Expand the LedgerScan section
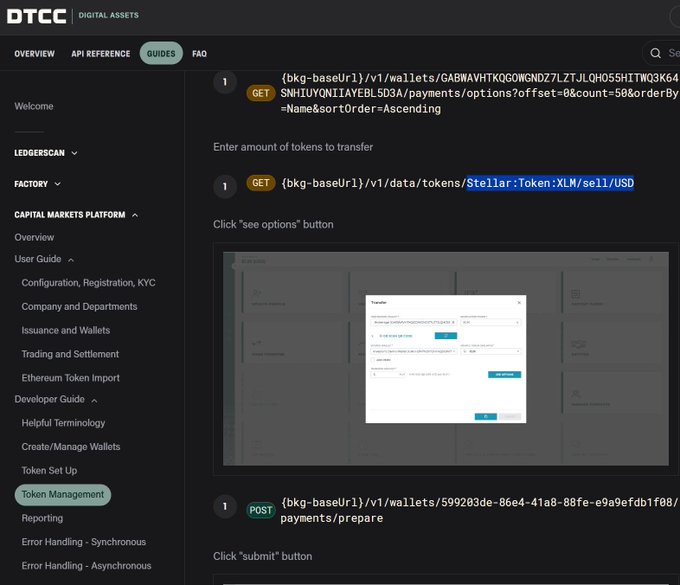680x585 pixels. point(46,153)
